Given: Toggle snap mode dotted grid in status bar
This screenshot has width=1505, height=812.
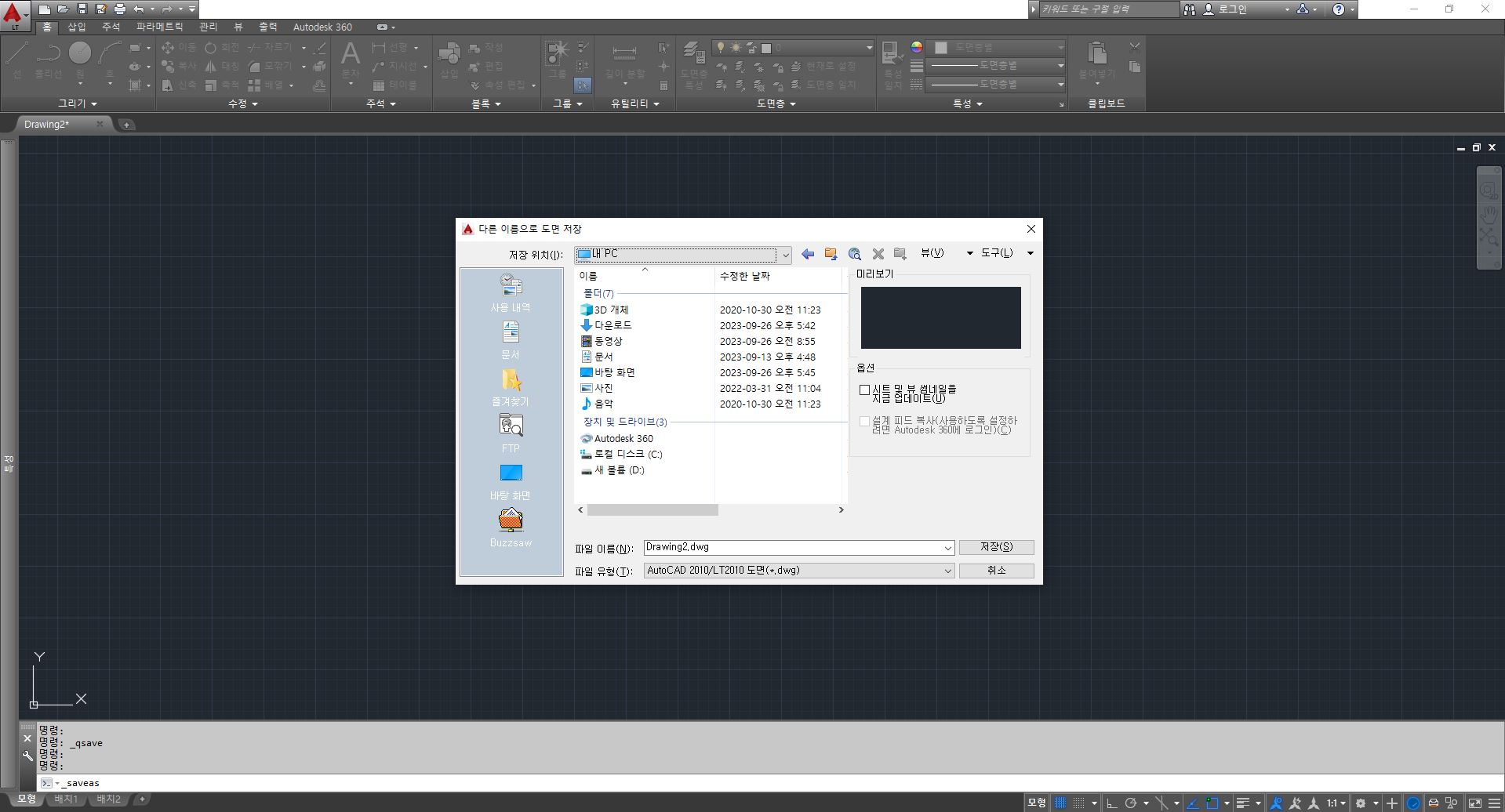Looking at the screenshot, I should click(1079, 803).
